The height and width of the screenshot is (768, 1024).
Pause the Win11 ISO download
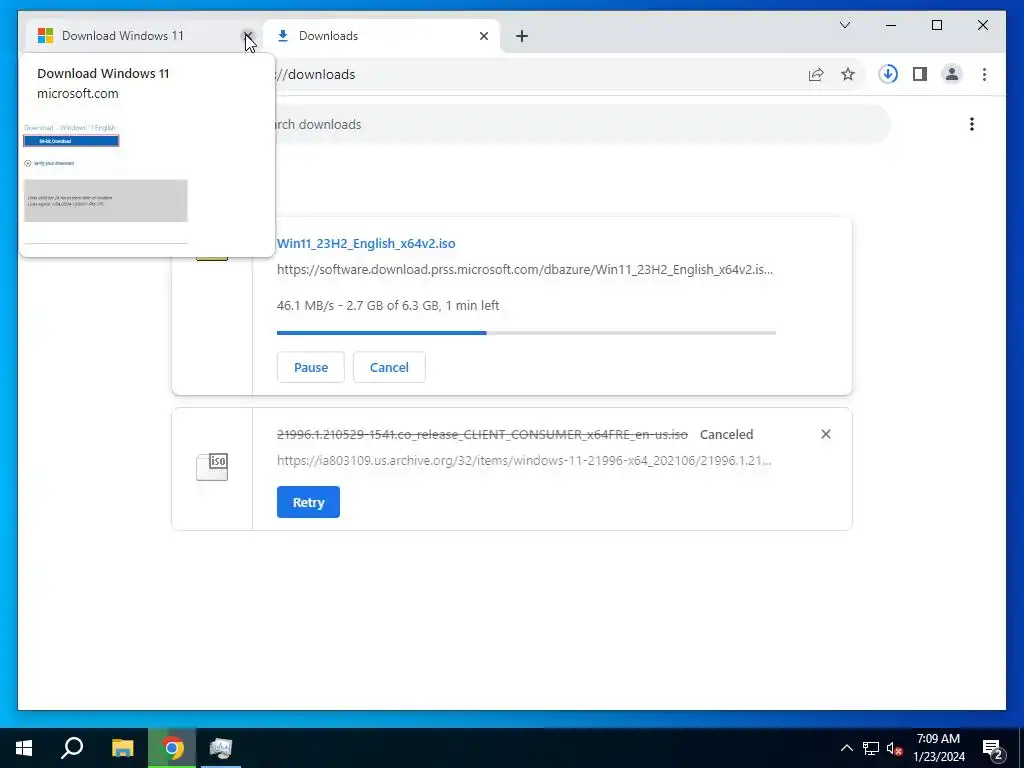(310, 367)
